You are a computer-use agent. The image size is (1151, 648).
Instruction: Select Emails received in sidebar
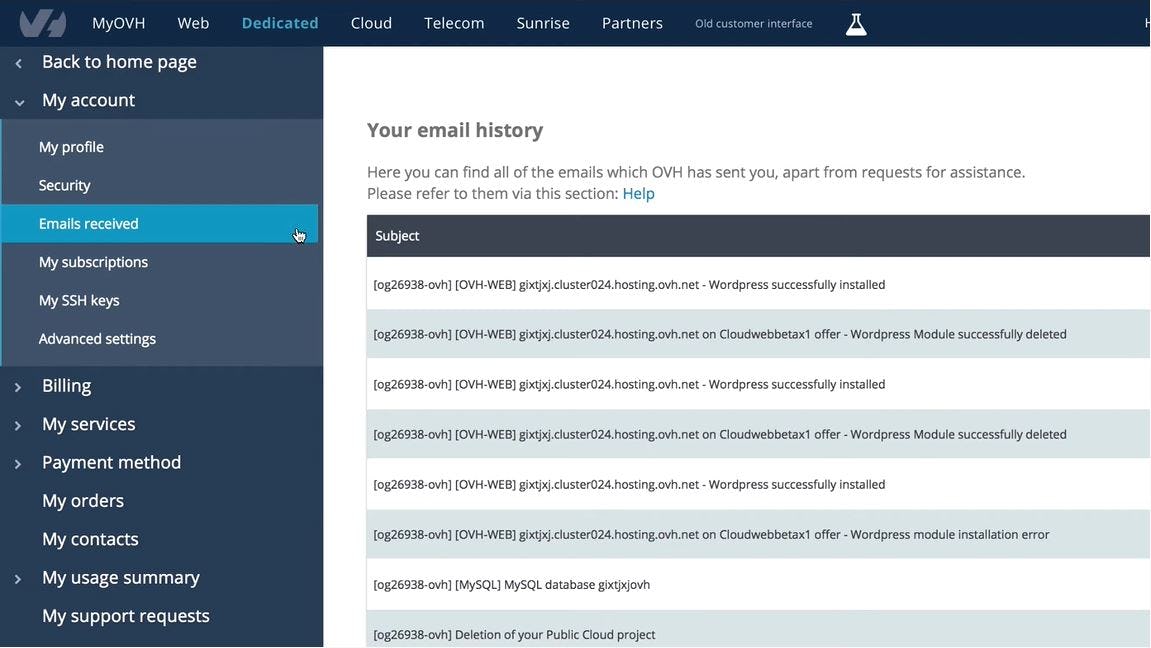click(160, 224)
